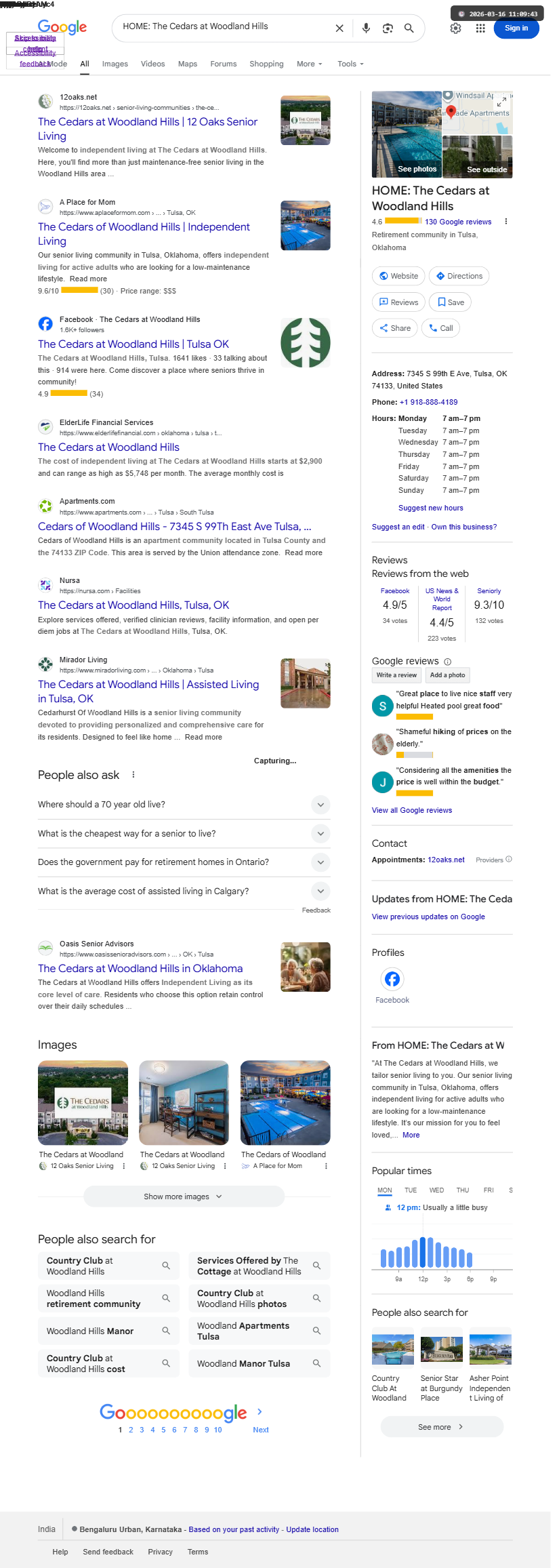Switch to the Forums tab
This screenshot has height=1568, width=559.
pos(224,64)
